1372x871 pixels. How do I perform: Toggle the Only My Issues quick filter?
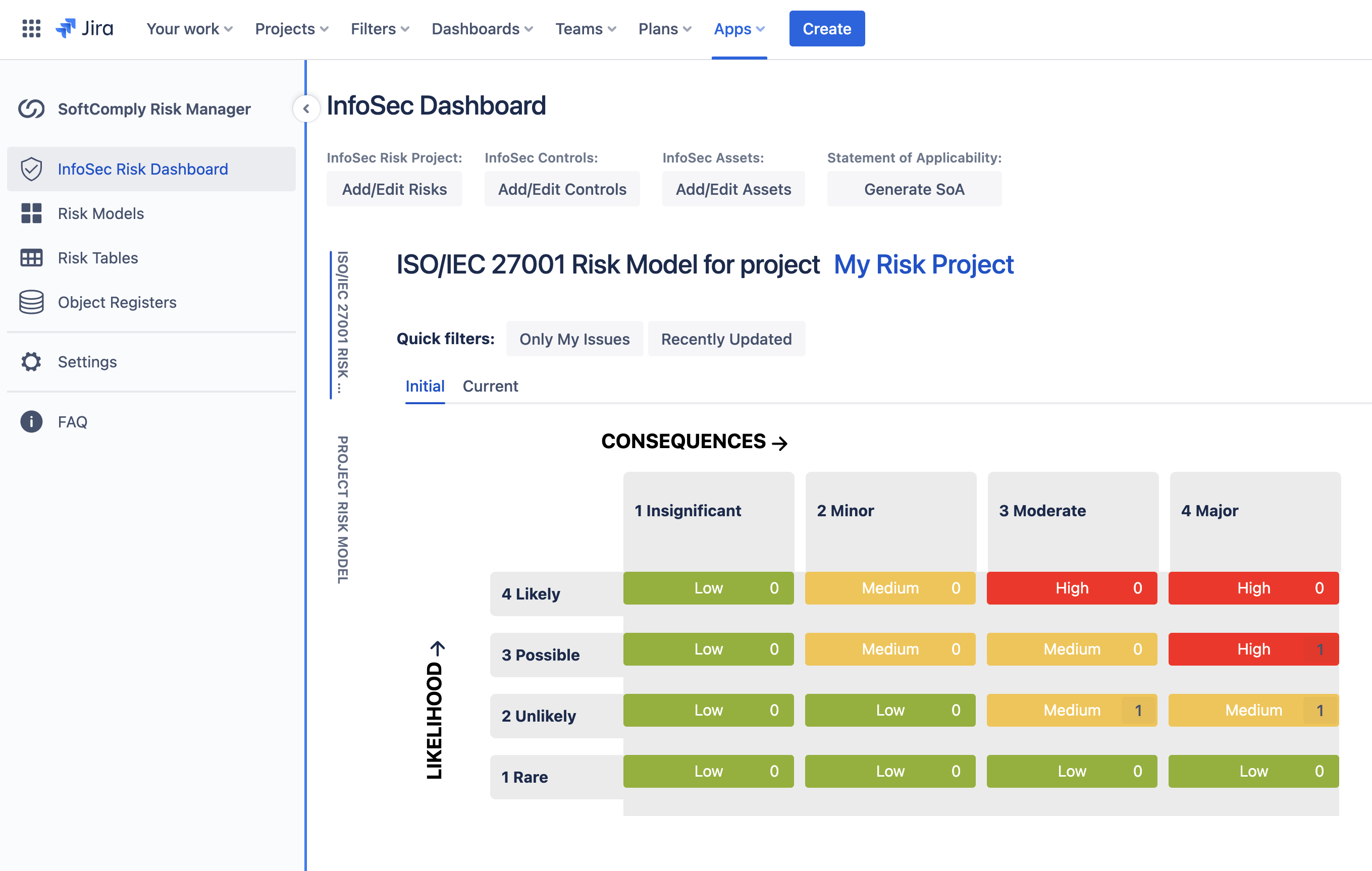point(574,339)
